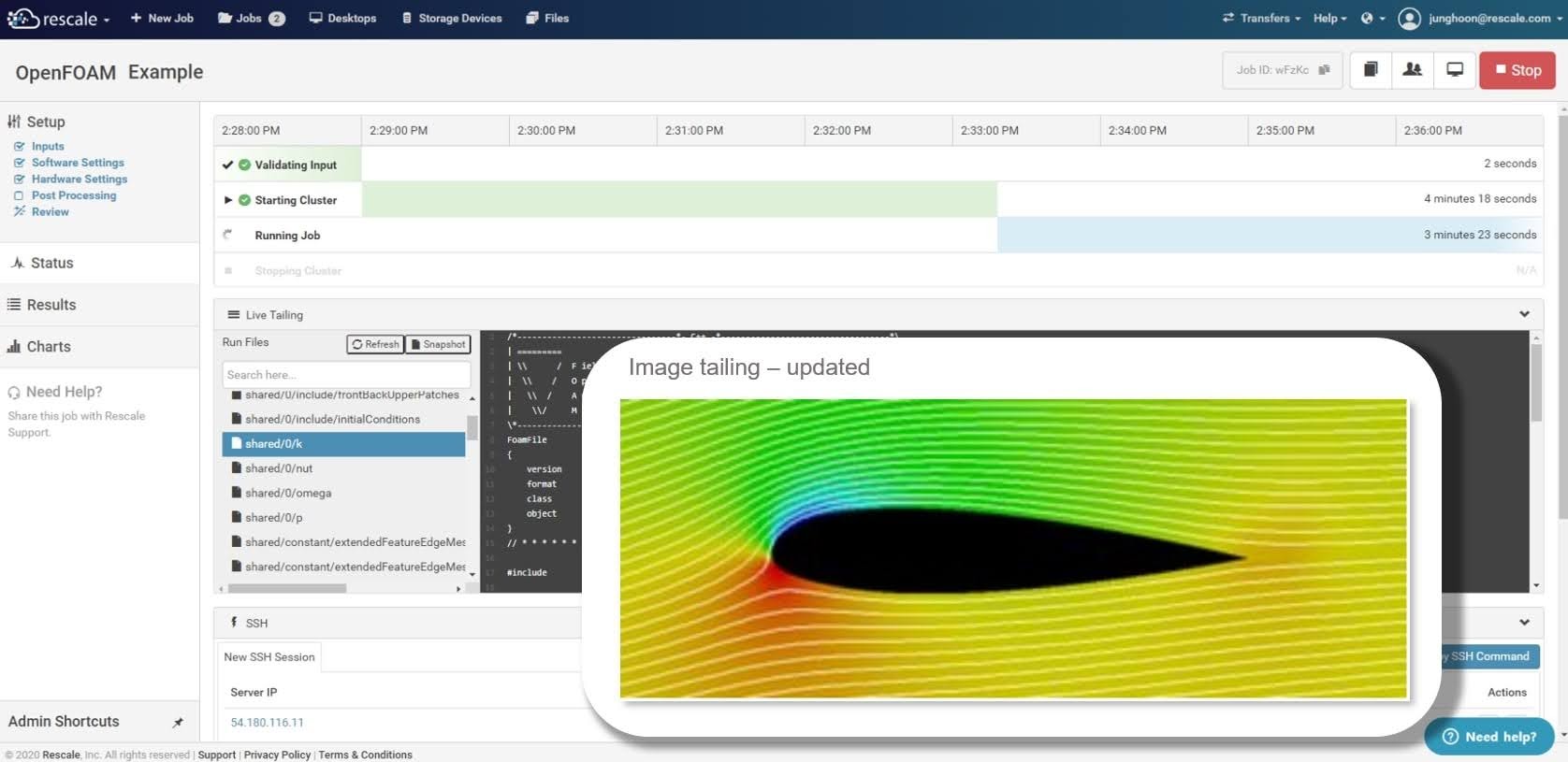Focus the run files search field

(x=345, y=375)
